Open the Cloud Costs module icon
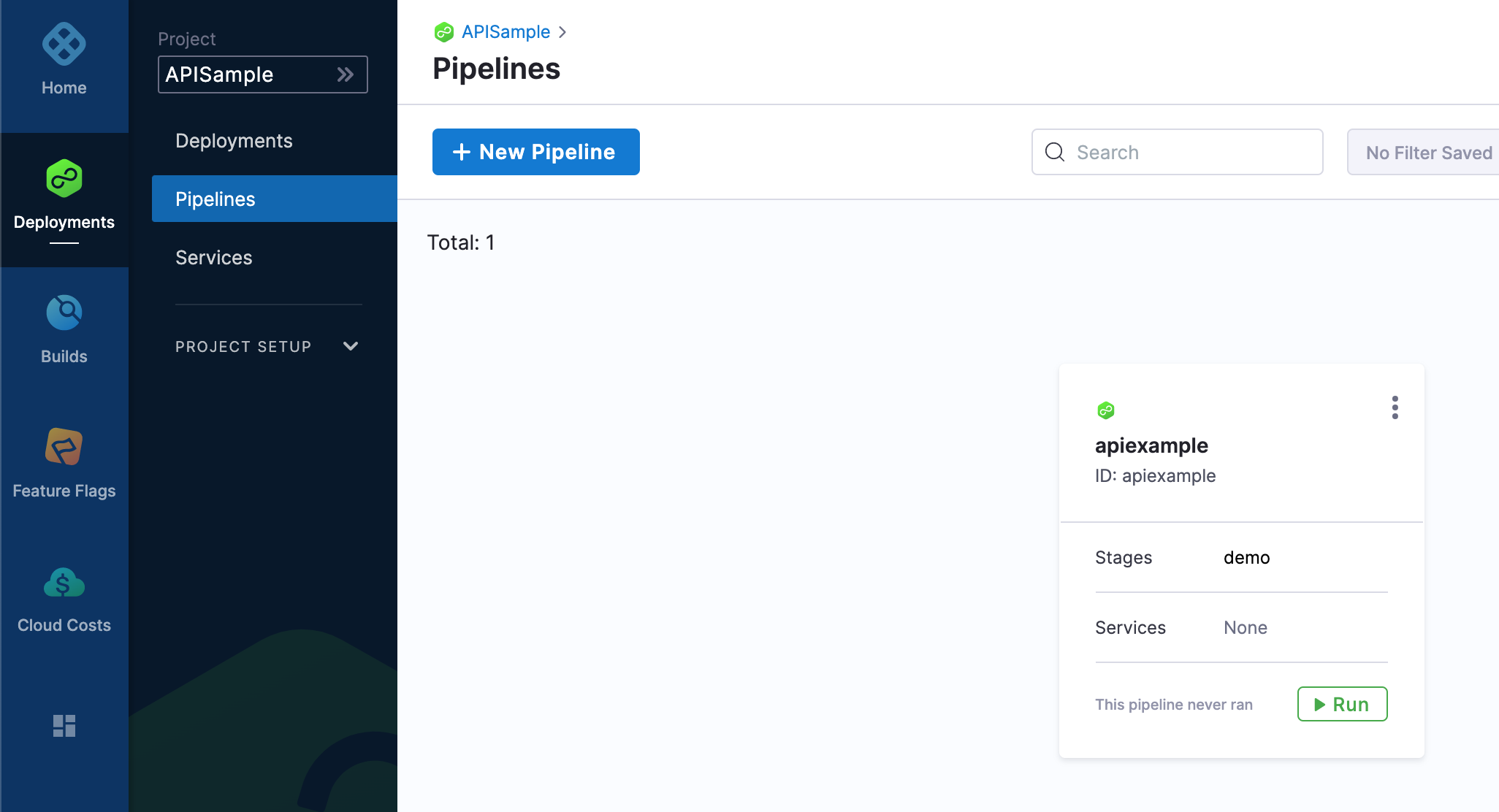Image resolution: width=1499 pixels, height=812 pixels. [x=64, y=583]
